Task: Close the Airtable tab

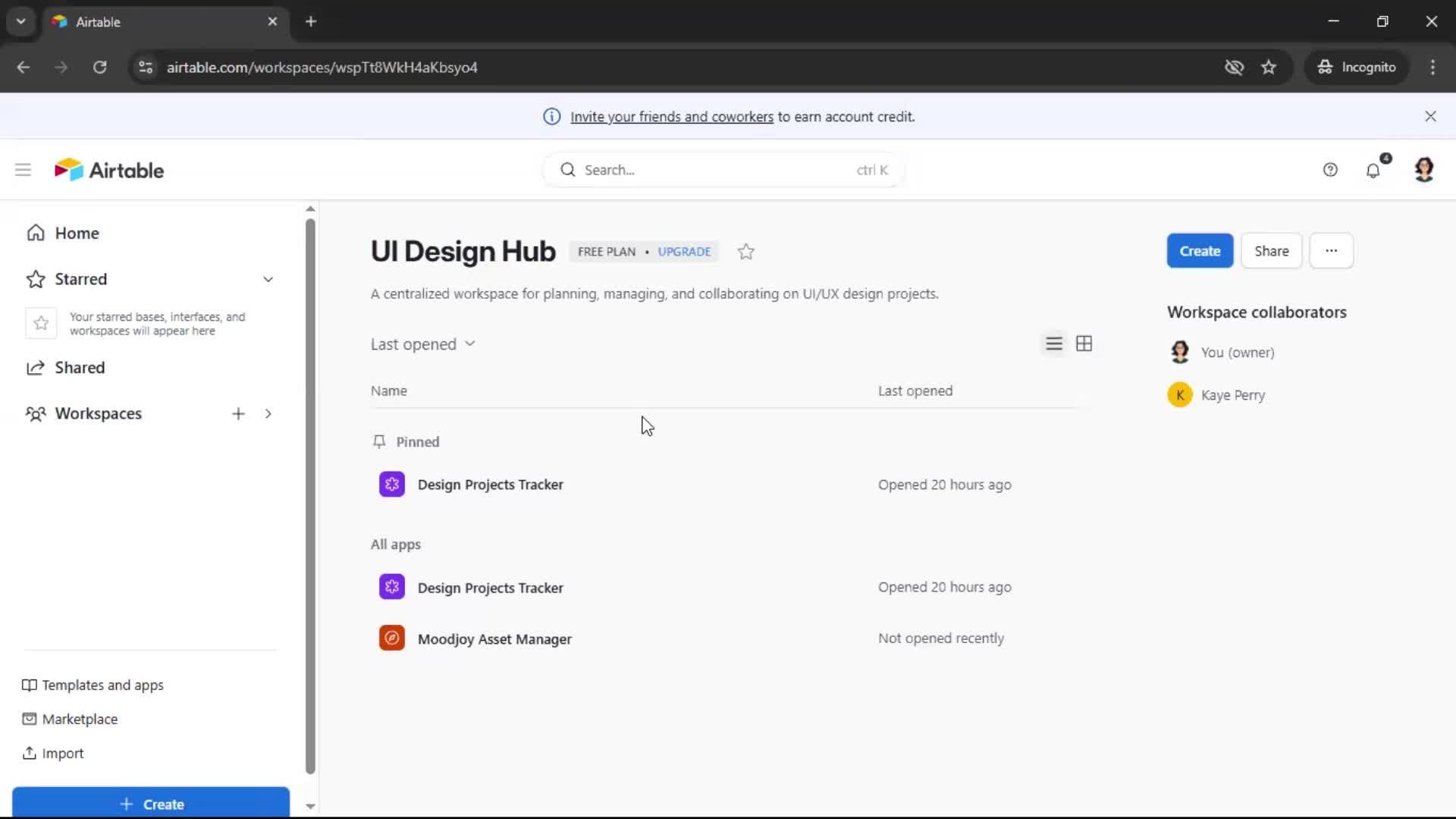Action: tap(272, 21)
